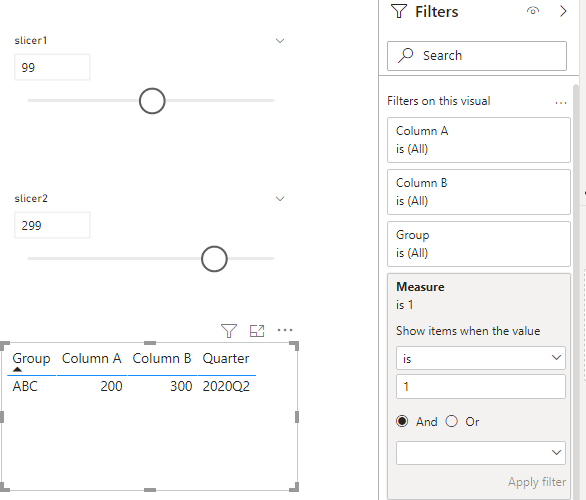Viewport: 586px width, 500px height.
Task: Sort table by the Column B header
Action: coord(162,358)
